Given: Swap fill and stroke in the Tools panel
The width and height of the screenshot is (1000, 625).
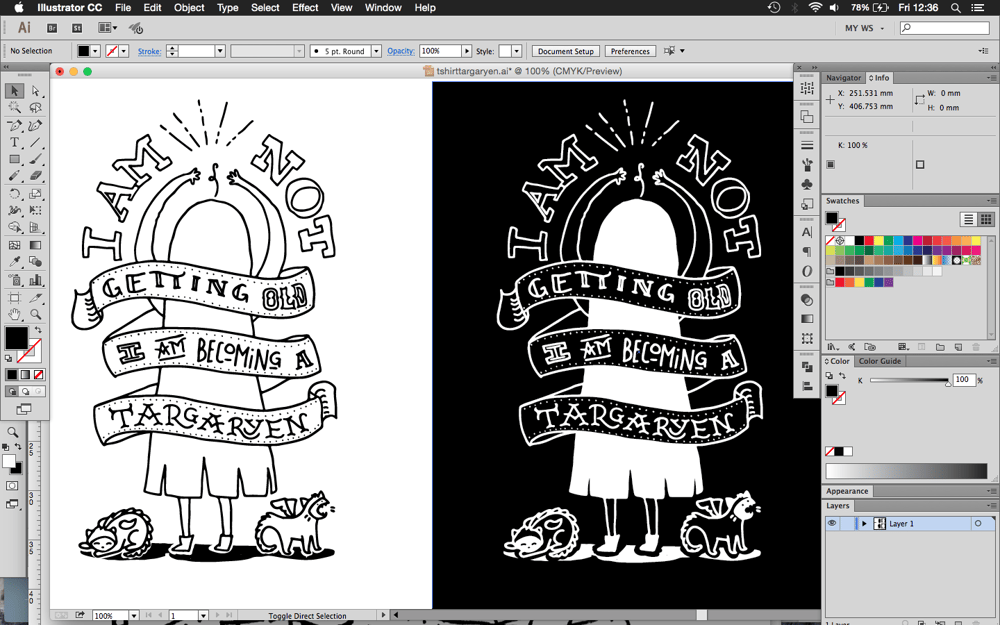Looking at the screenshot, I should [x=38, y=330].
